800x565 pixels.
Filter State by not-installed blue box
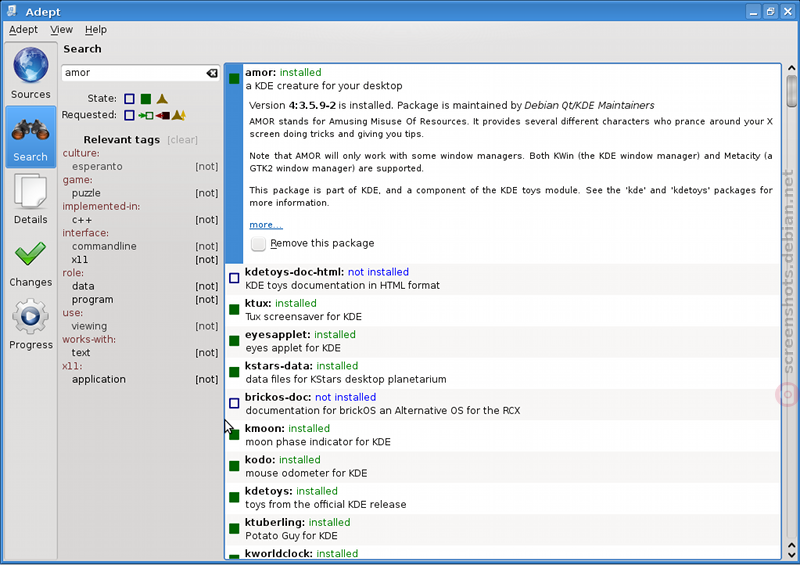click(x=130, y=99)
